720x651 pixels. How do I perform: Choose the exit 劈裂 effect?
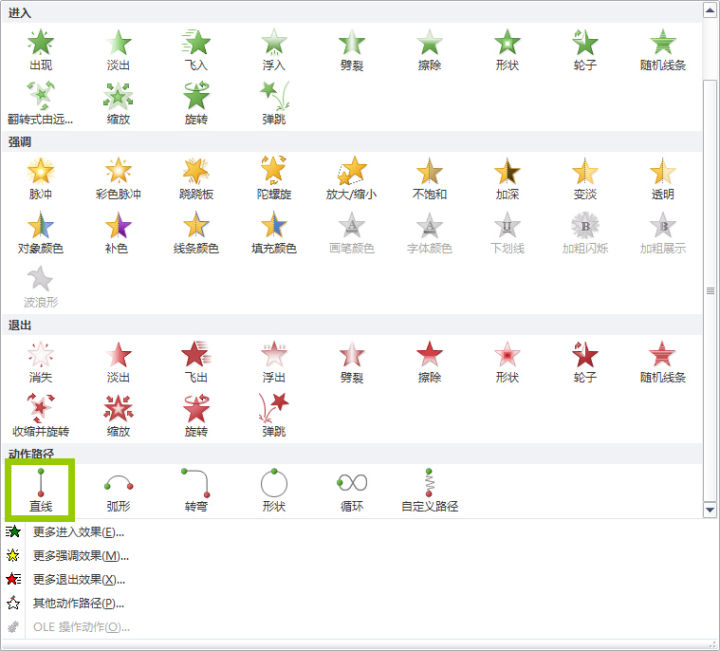point(352,362)
